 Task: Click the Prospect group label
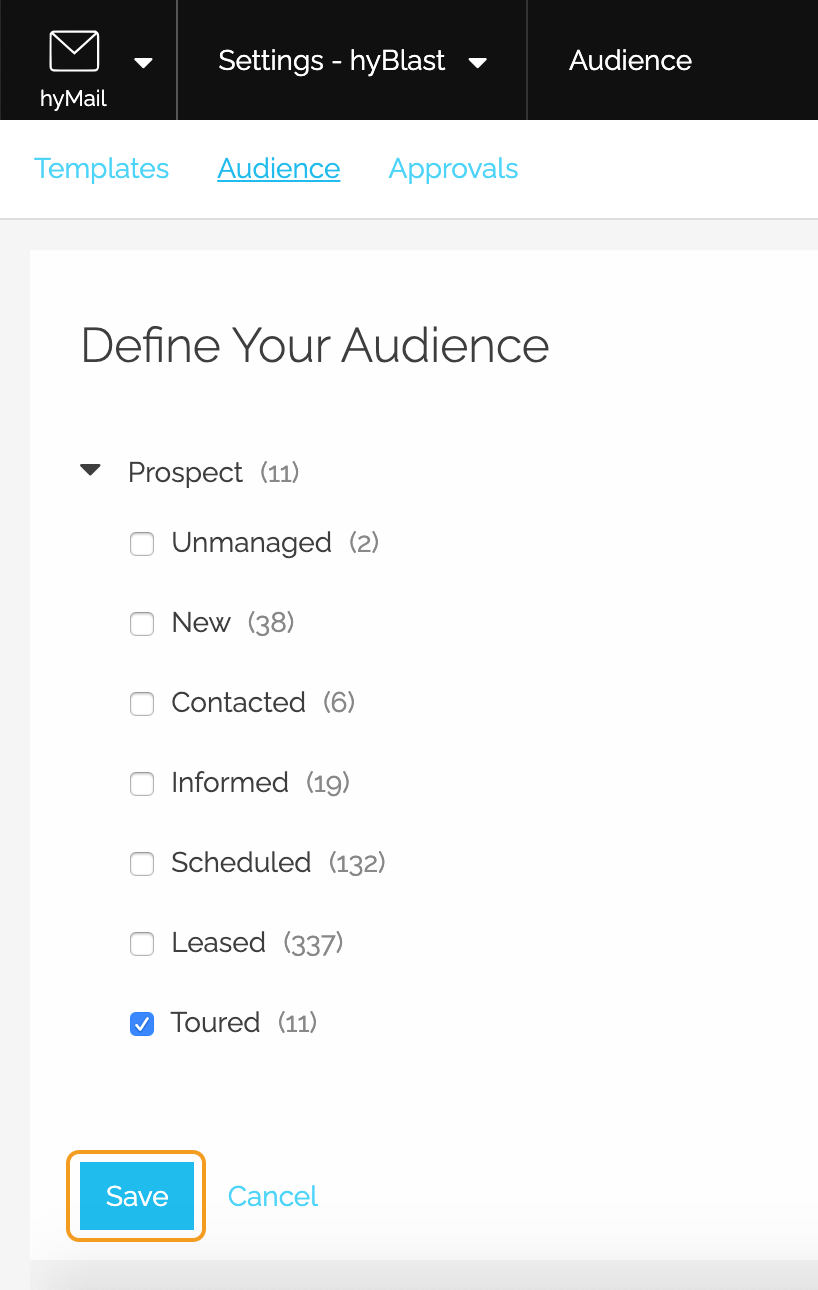pos(185,472)
